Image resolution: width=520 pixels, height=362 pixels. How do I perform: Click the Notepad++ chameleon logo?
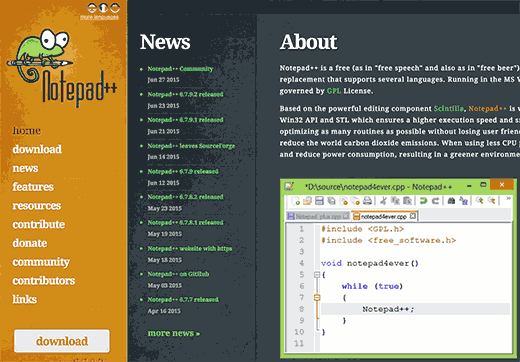[x=62, y=68]
